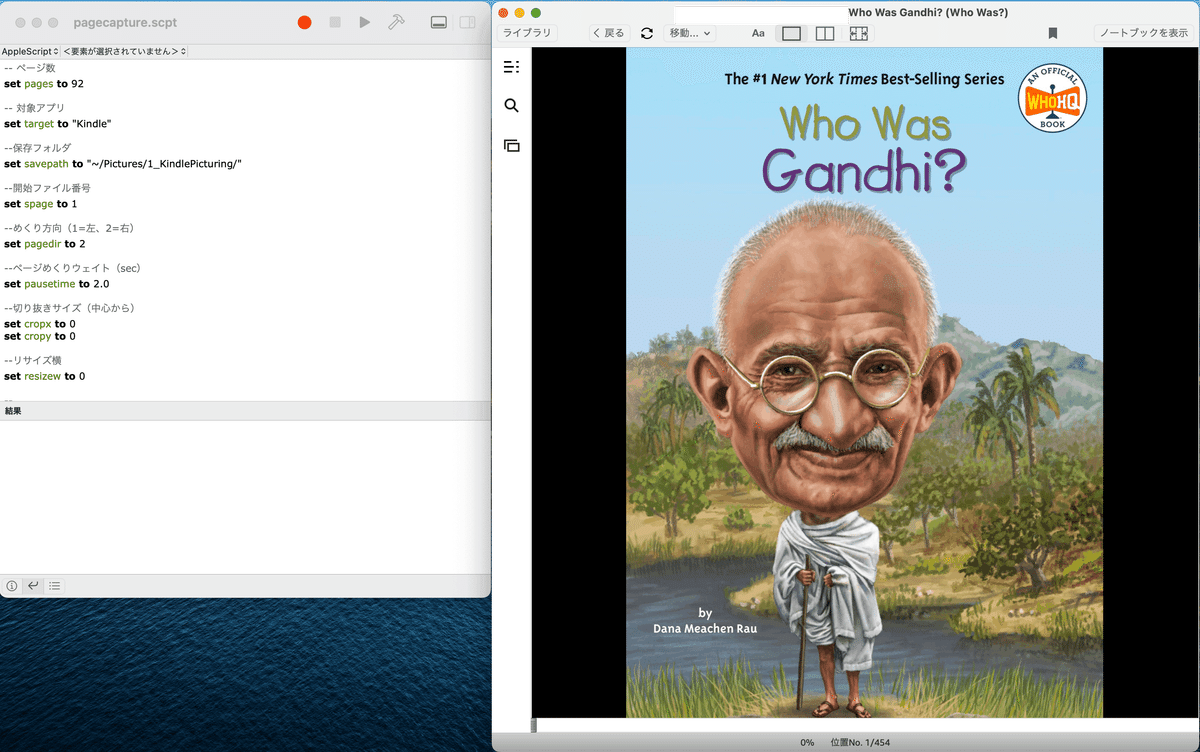Click the Stop script button

tap(335, 22)
